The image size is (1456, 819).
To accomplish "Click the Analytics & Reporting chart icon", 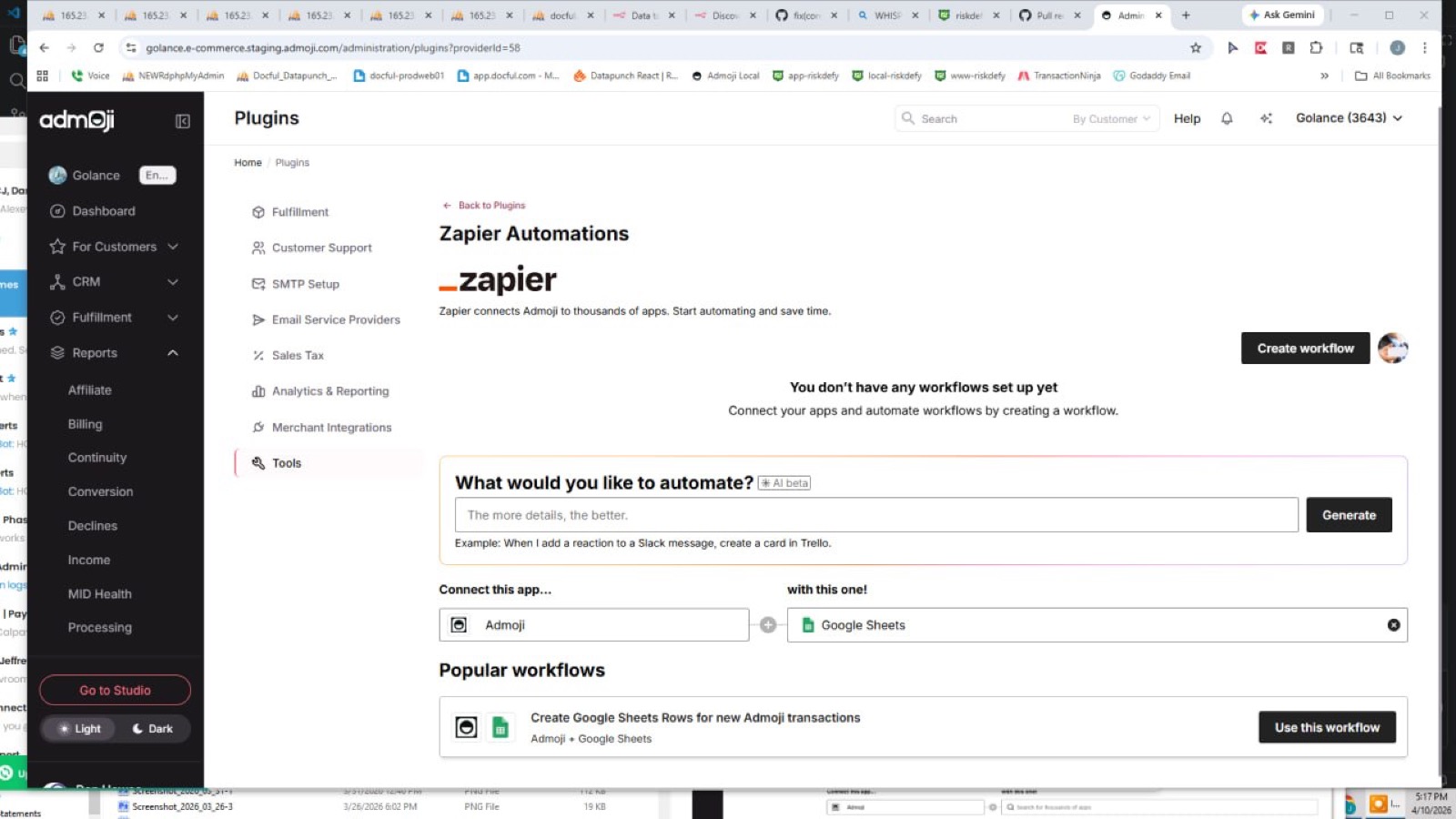I will [258, 391].
